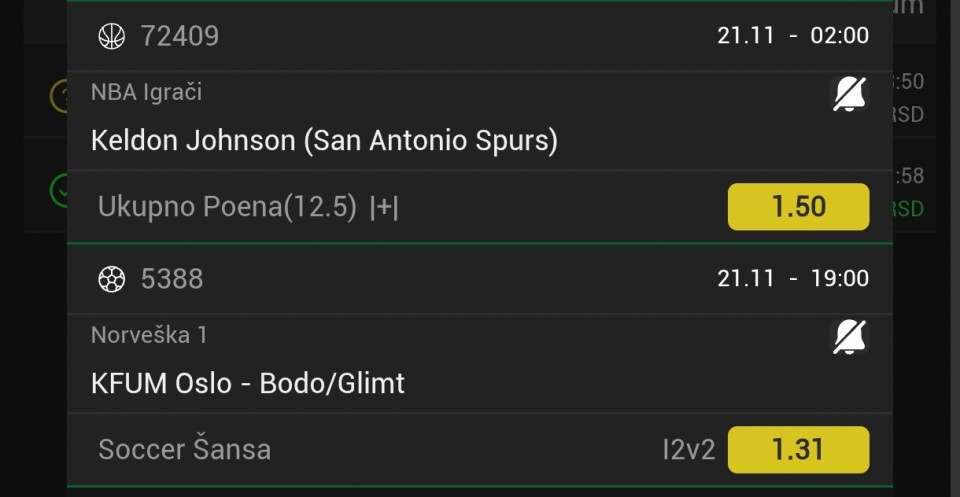This screenshot has width=960, height=497.
Task: Click the basketball sport icon next to 72409
Action: pos(111,36)
